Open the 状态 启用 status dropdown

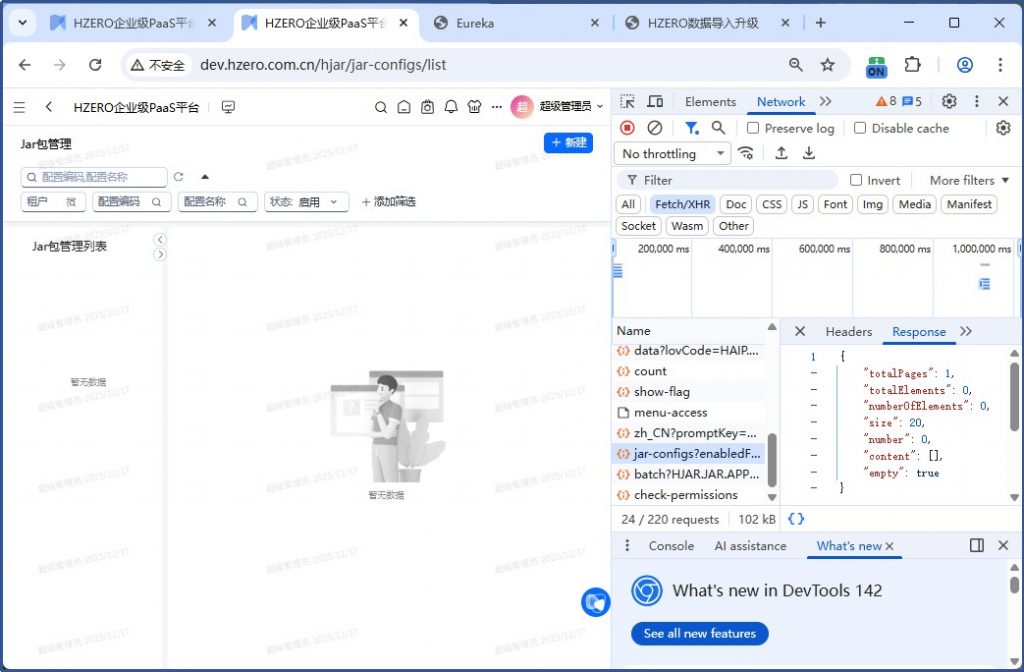click(x=306, y=202)
